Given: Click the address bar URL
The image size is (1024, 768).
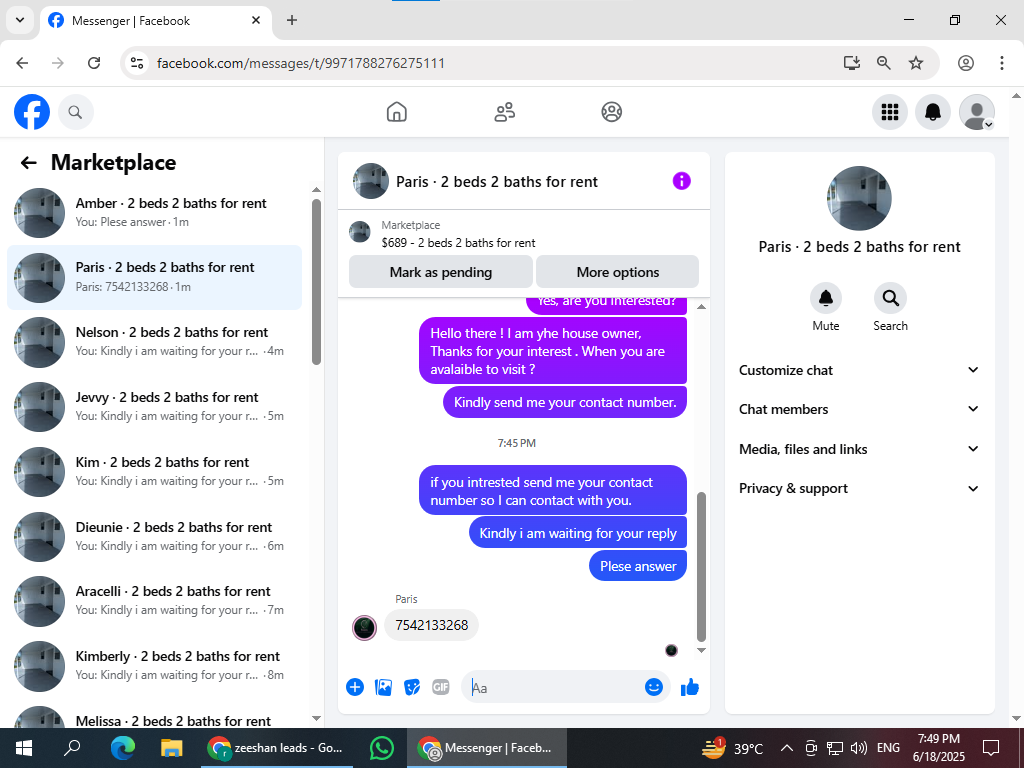Looking at the screenshot, I should tap(300, 63).
